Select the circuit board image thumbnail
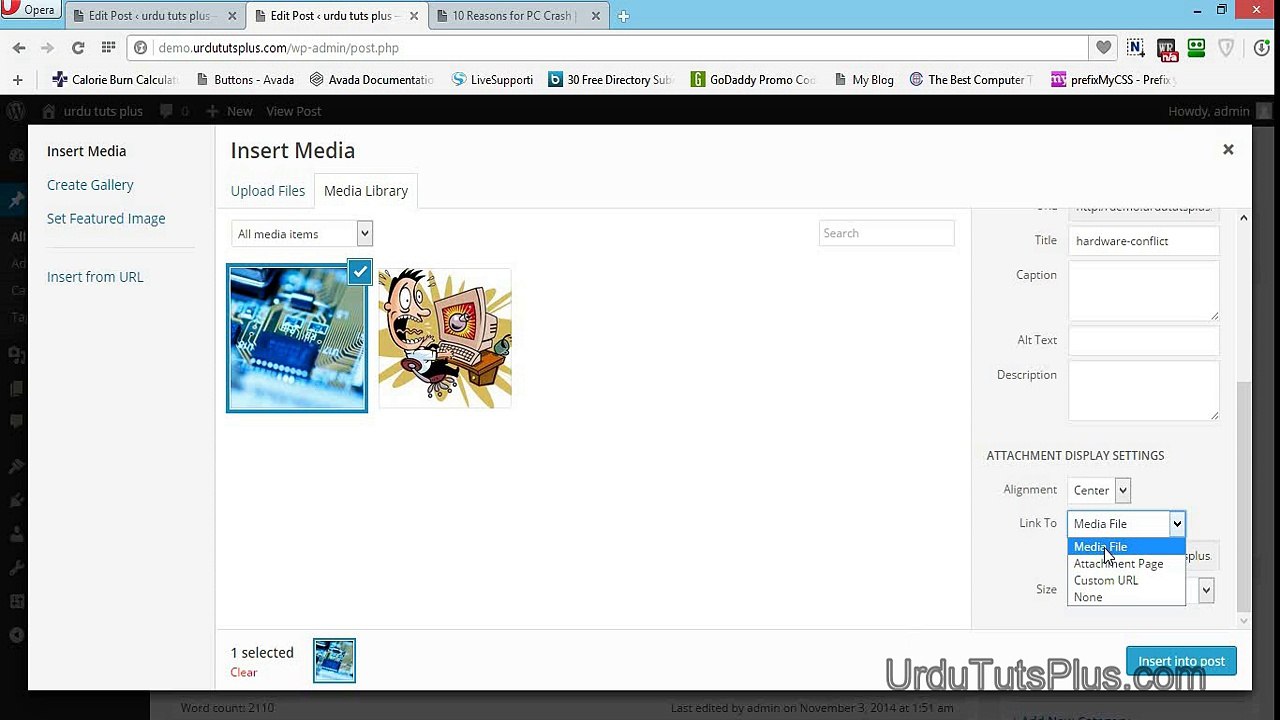This screenshot has height=720, width=1280. 297,338
